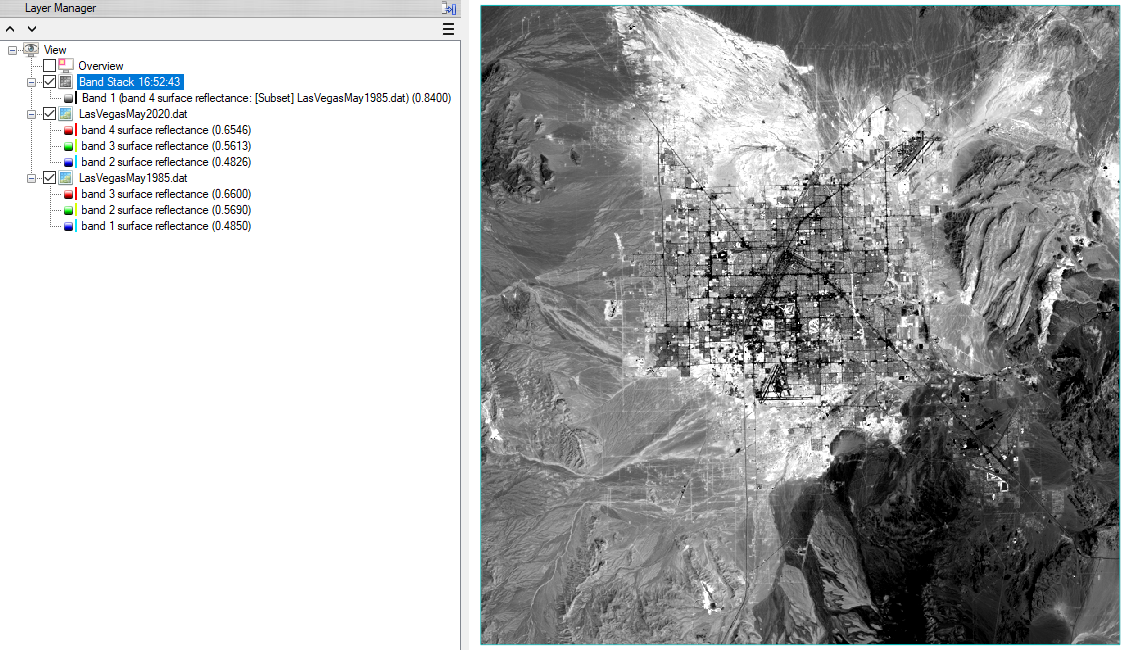Click the LasVegasMay1985.dat raster layer icon

(66, 178)
